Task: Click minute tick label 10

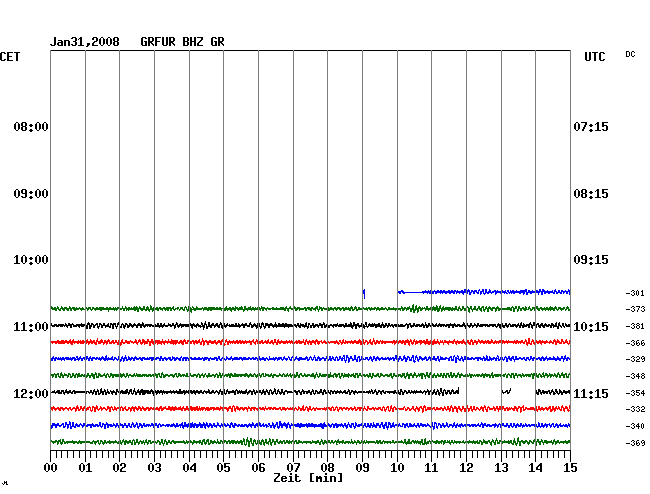Action: pos(397,468)
